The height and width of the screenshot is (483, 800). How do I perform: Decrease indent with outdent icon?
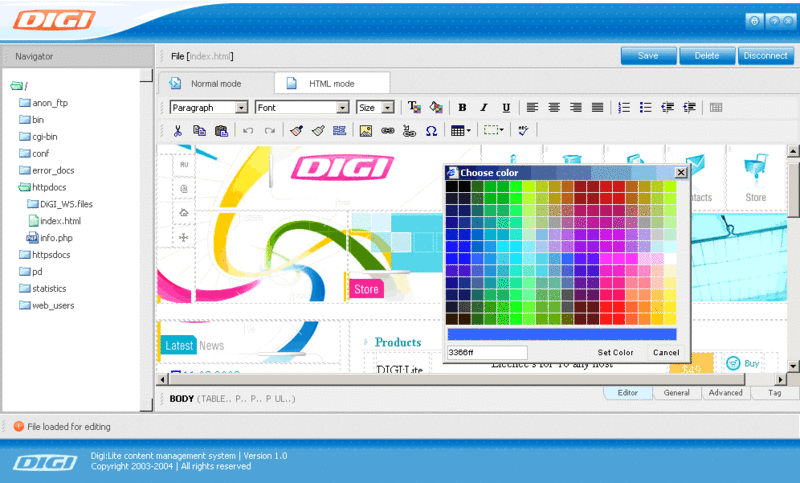coord(667,108)
